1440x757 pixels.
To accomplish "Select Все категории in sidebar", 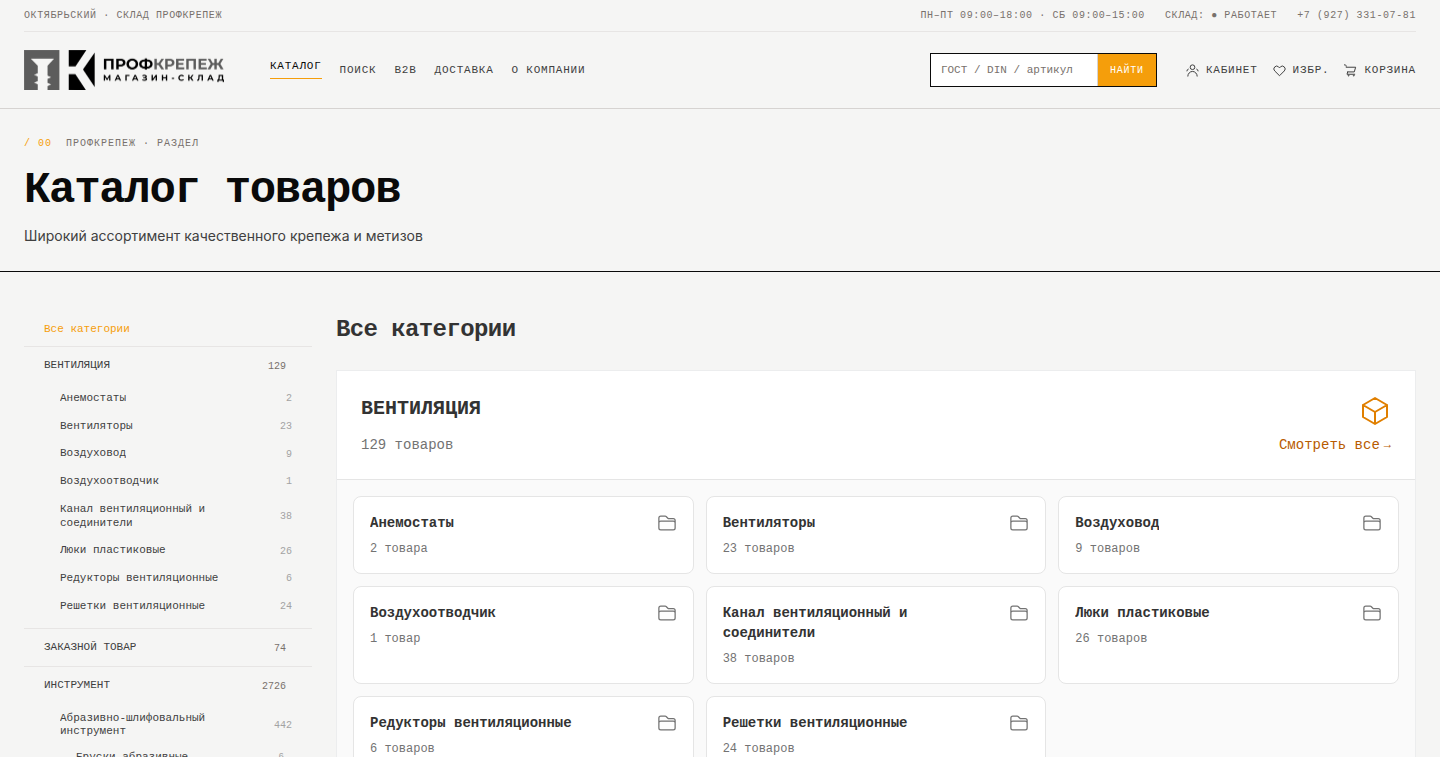I will (87, 329).
